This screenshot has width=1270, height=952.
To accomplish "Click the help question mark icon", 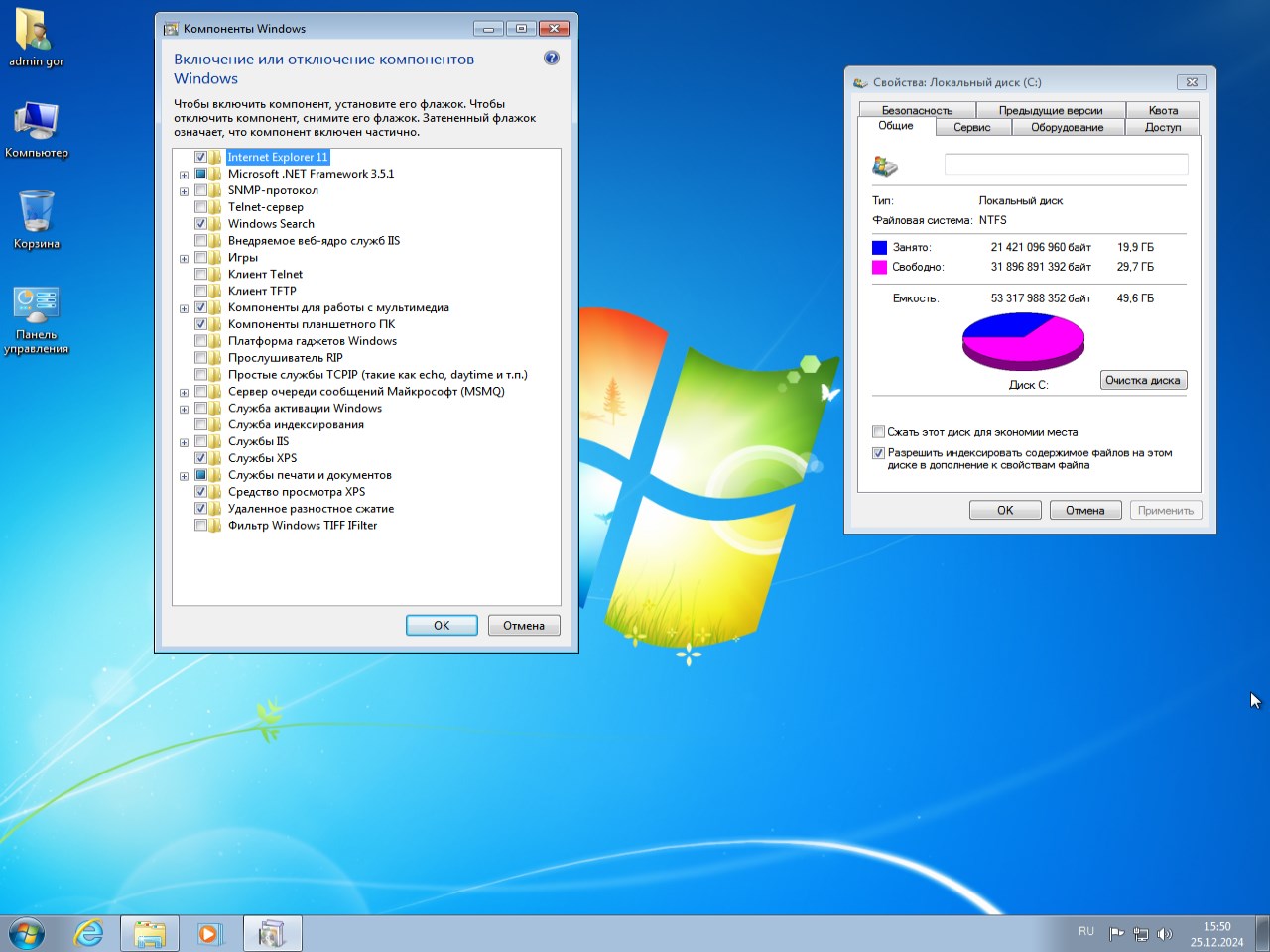I will [x=552, y=59].
